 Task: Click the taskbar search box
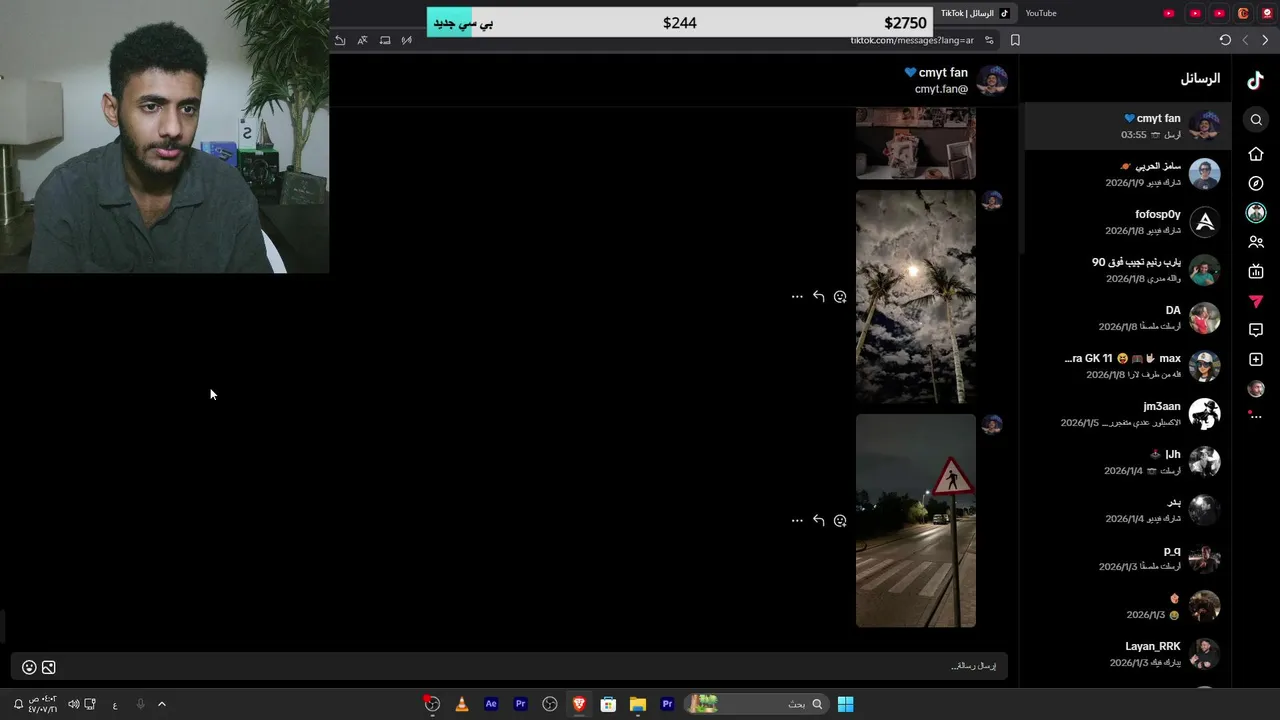tap(759, 704)
